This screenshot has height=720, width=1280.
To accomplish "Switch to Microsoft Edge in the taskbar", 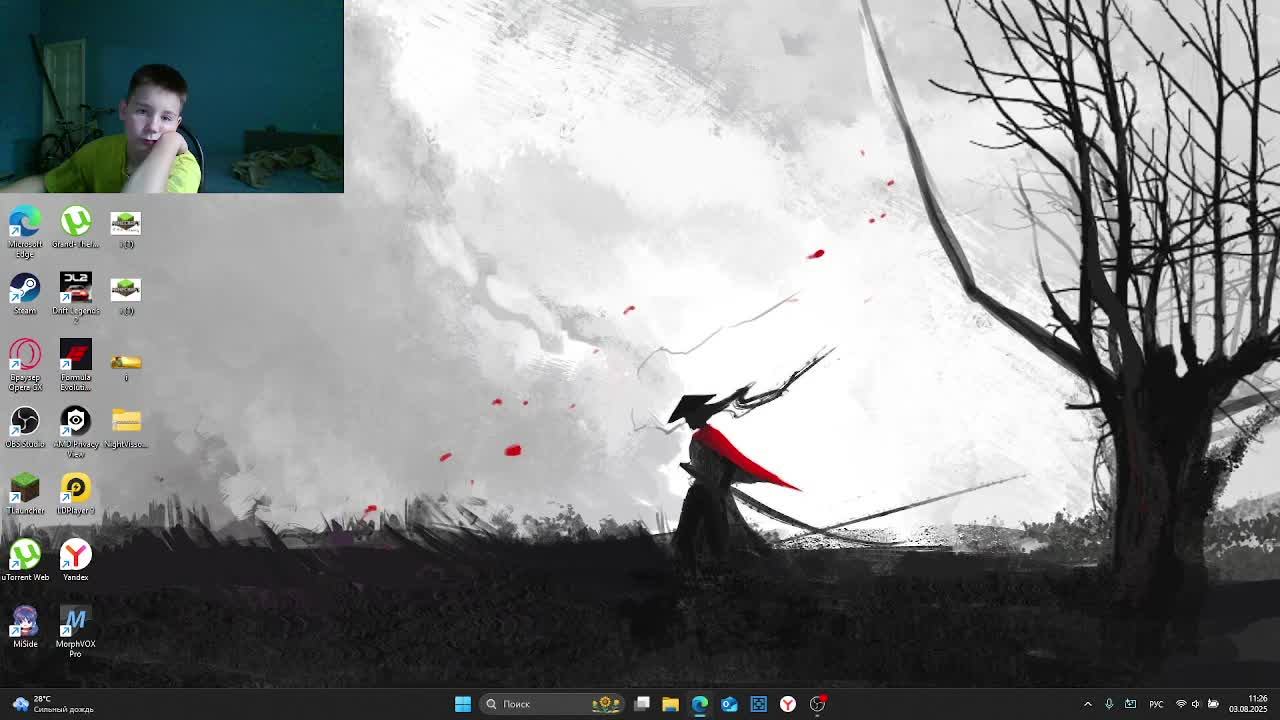I will (699, 704).
